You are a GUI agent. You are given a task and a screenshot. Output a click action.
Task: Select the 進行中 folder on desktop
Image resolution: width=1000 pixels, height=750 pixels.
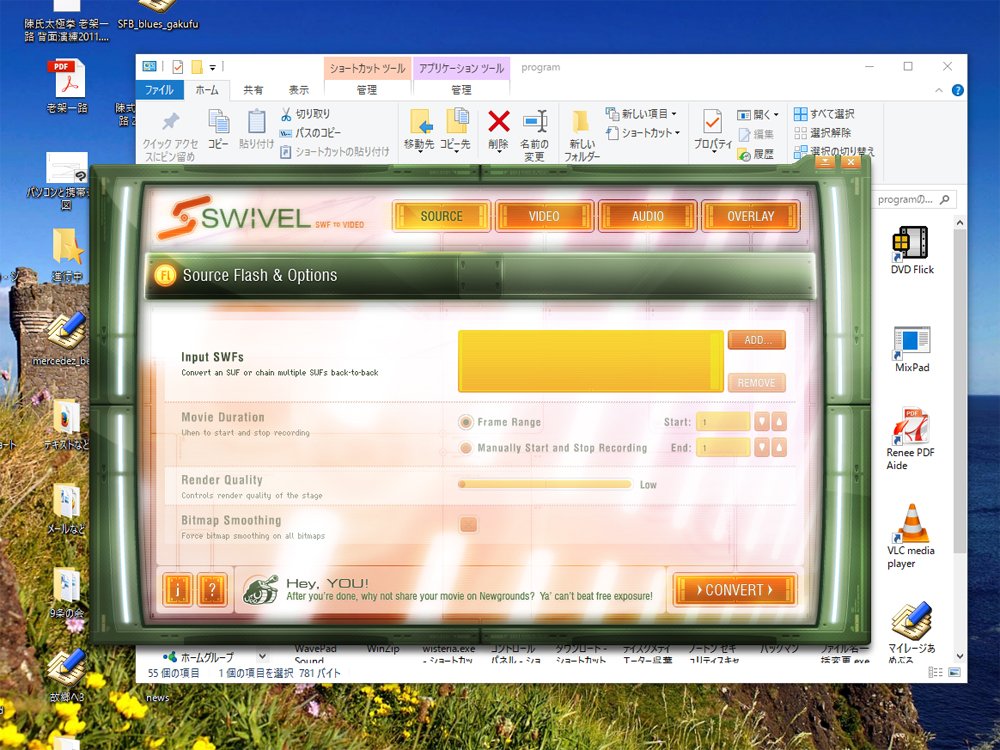click(67, 254)
